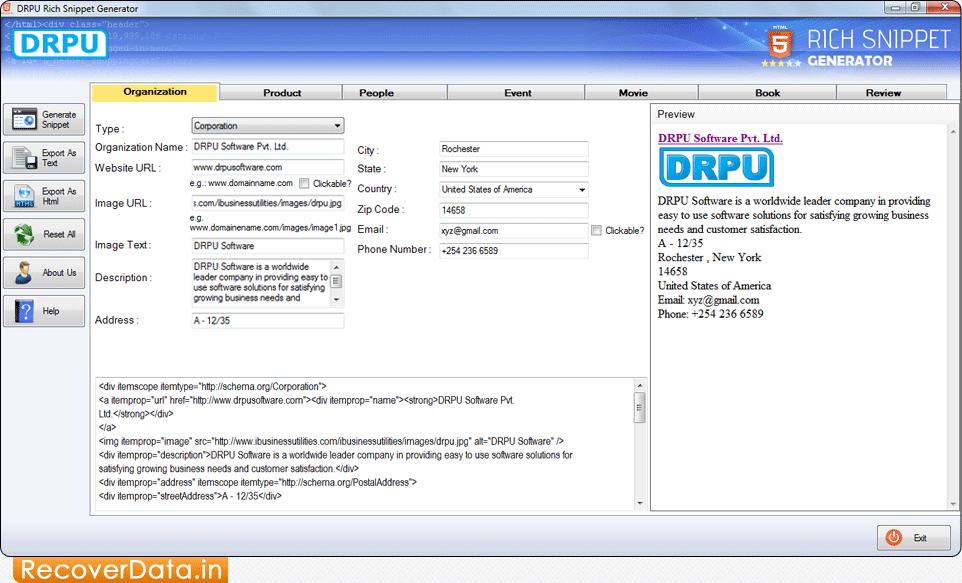962x583 pixels.
Task: Click code output scrollbar up arrow
Action: pyautogui.click(x=640, y=385)
